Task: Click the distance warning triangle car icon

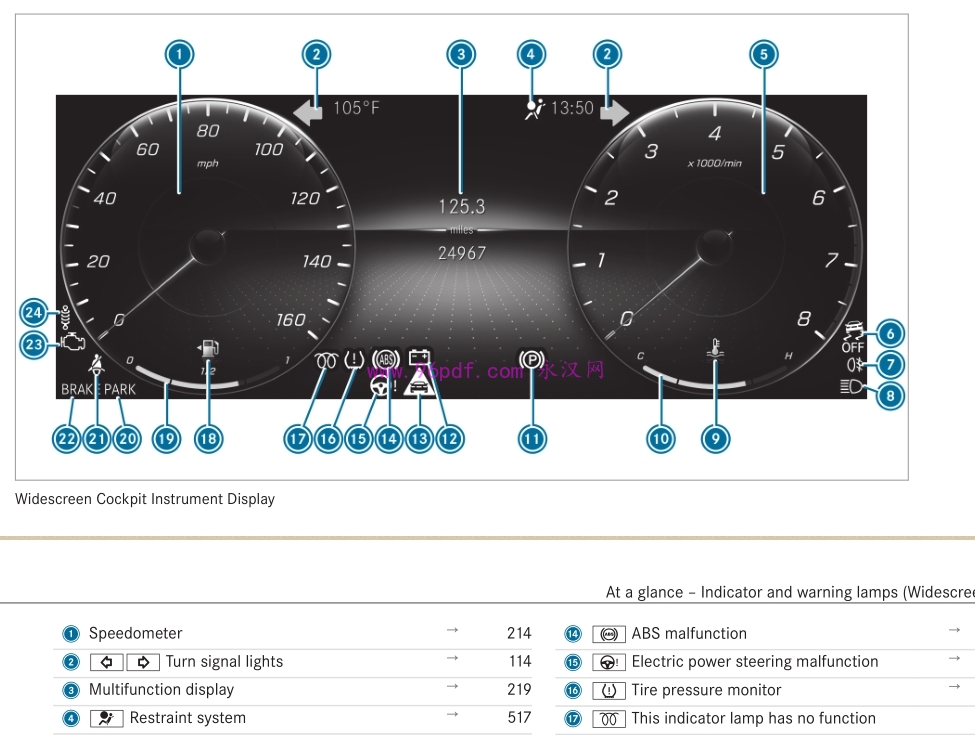Action: tap(418, 385)
